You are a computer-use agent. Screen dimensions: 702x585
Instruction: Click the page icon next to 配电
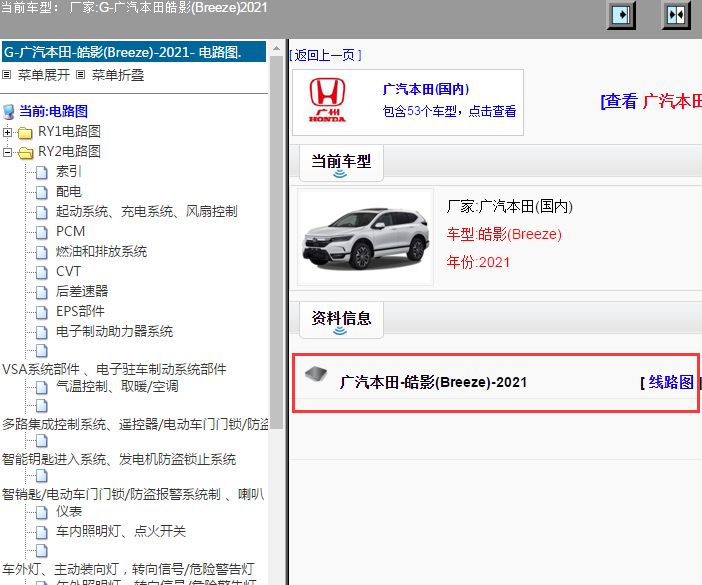42,192
